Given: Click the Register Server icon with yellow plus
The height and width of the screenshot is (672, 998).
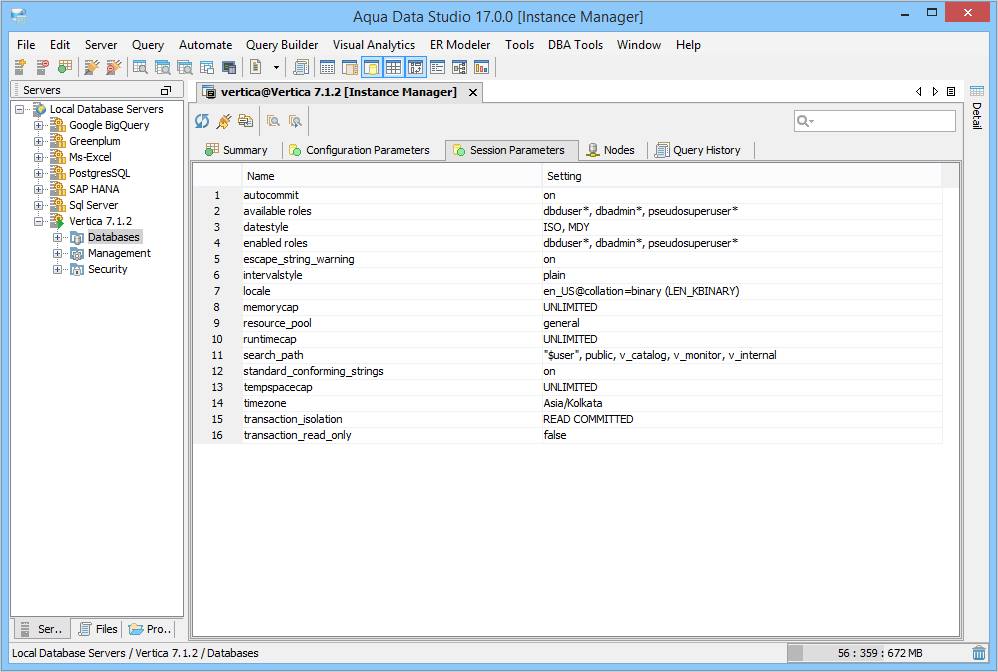Looking at the screenshot, I should [20, 67].
